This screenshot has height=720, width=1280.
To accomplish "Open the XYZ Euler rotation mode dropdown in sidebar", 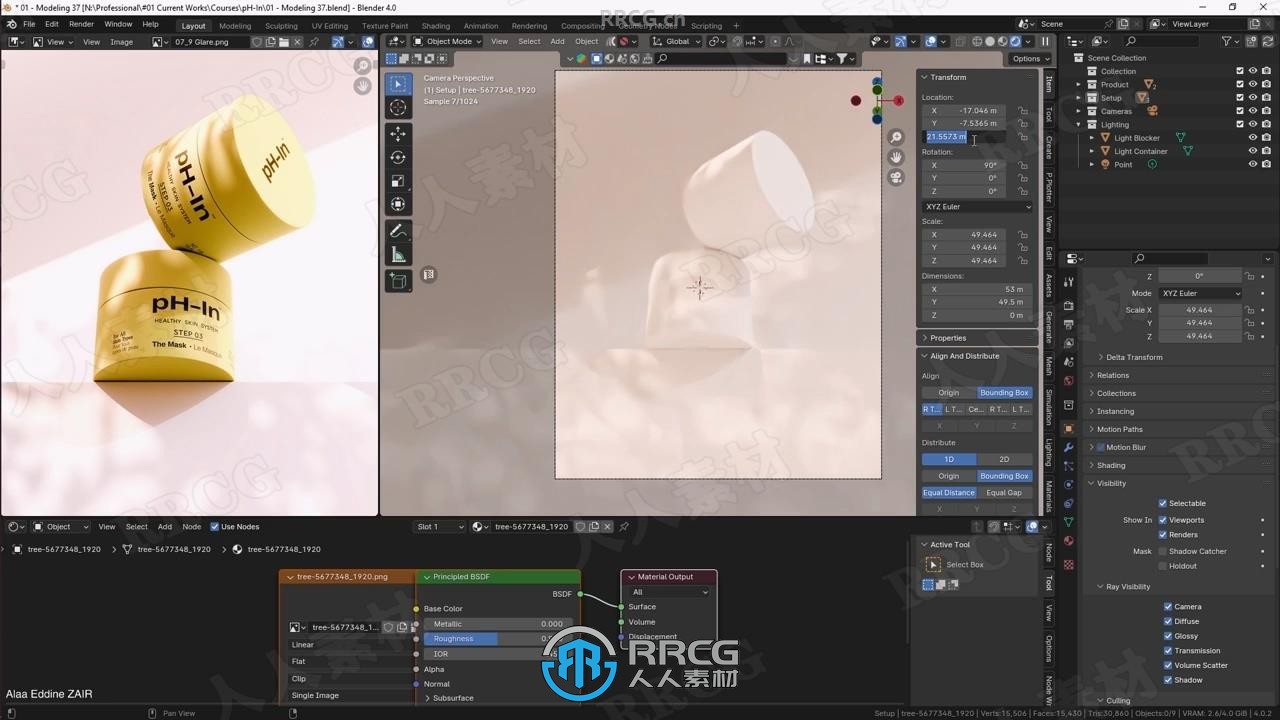I will 977,207.
